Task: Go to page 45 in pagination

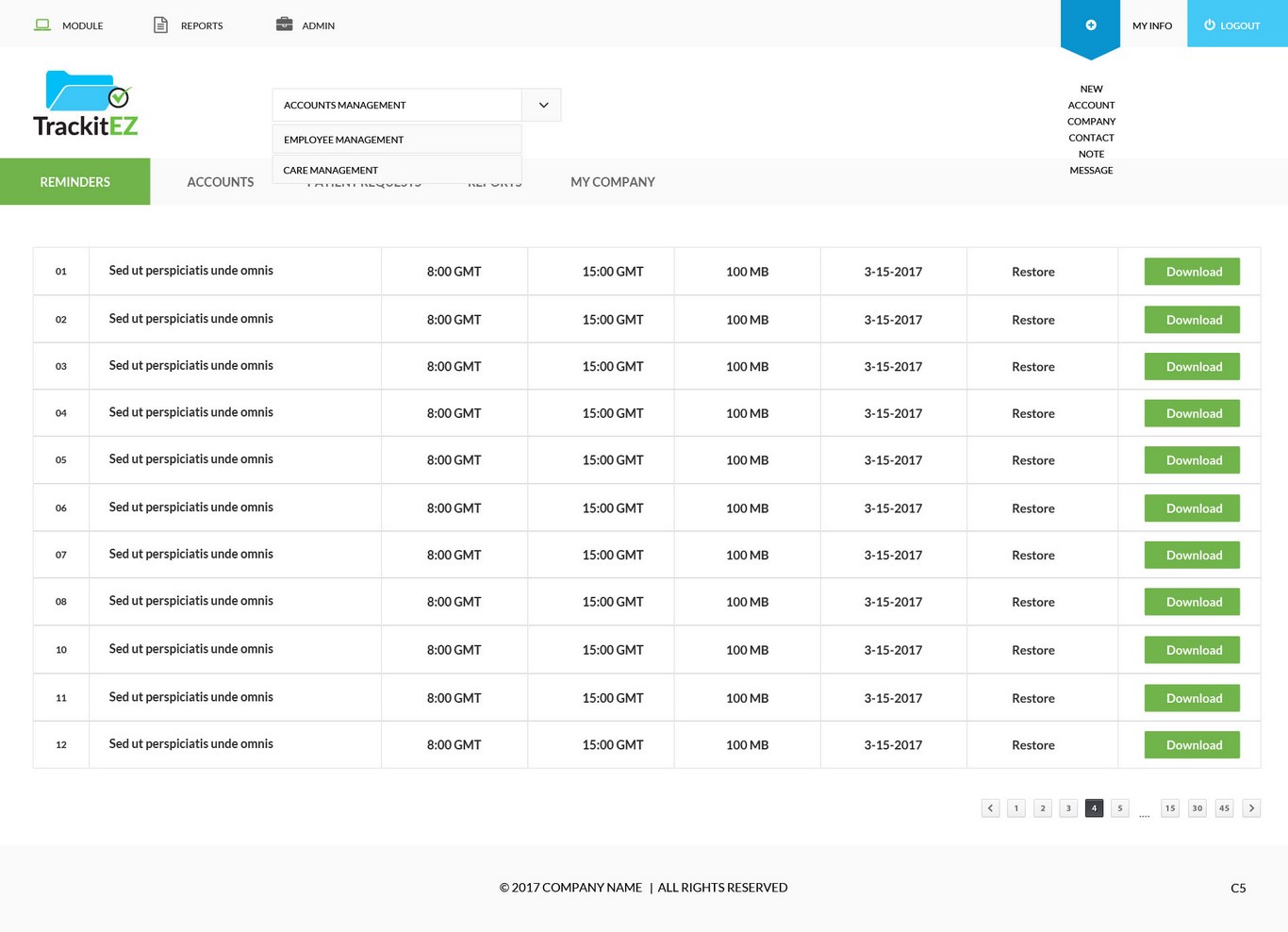Action: 1224,808
